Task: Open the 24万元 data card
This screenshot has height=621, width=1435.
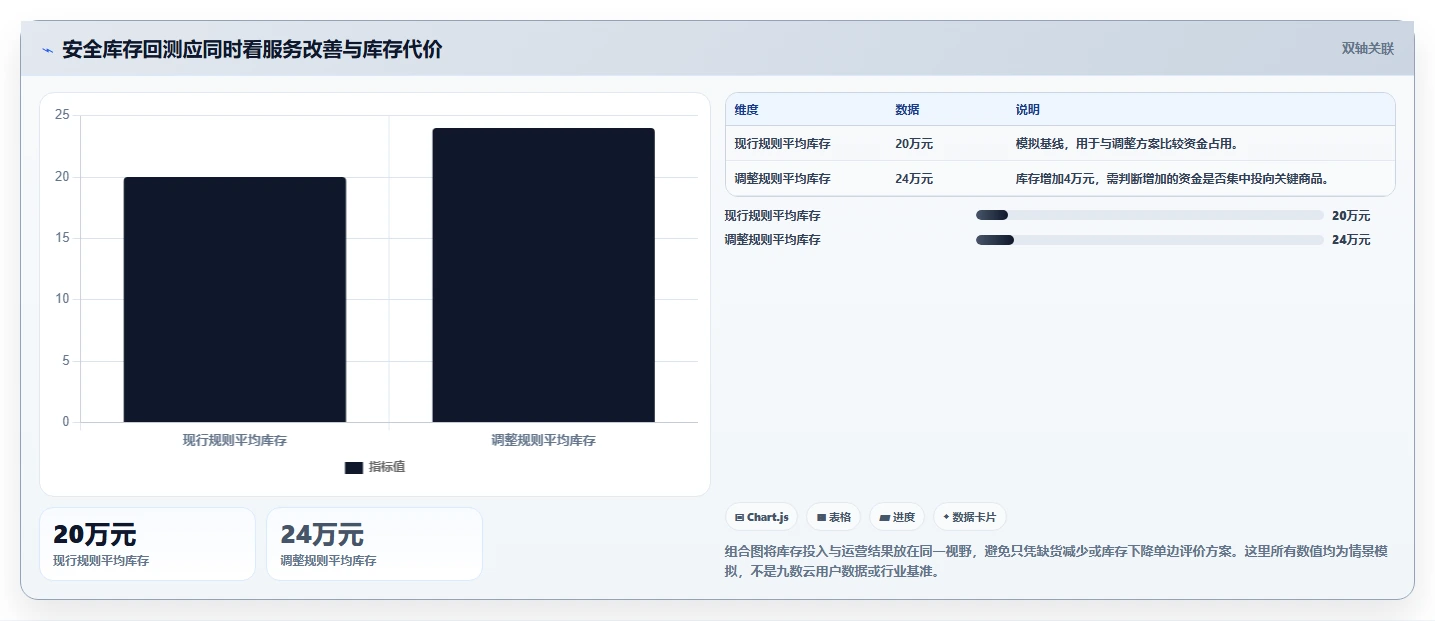Action: pos(374,544)
